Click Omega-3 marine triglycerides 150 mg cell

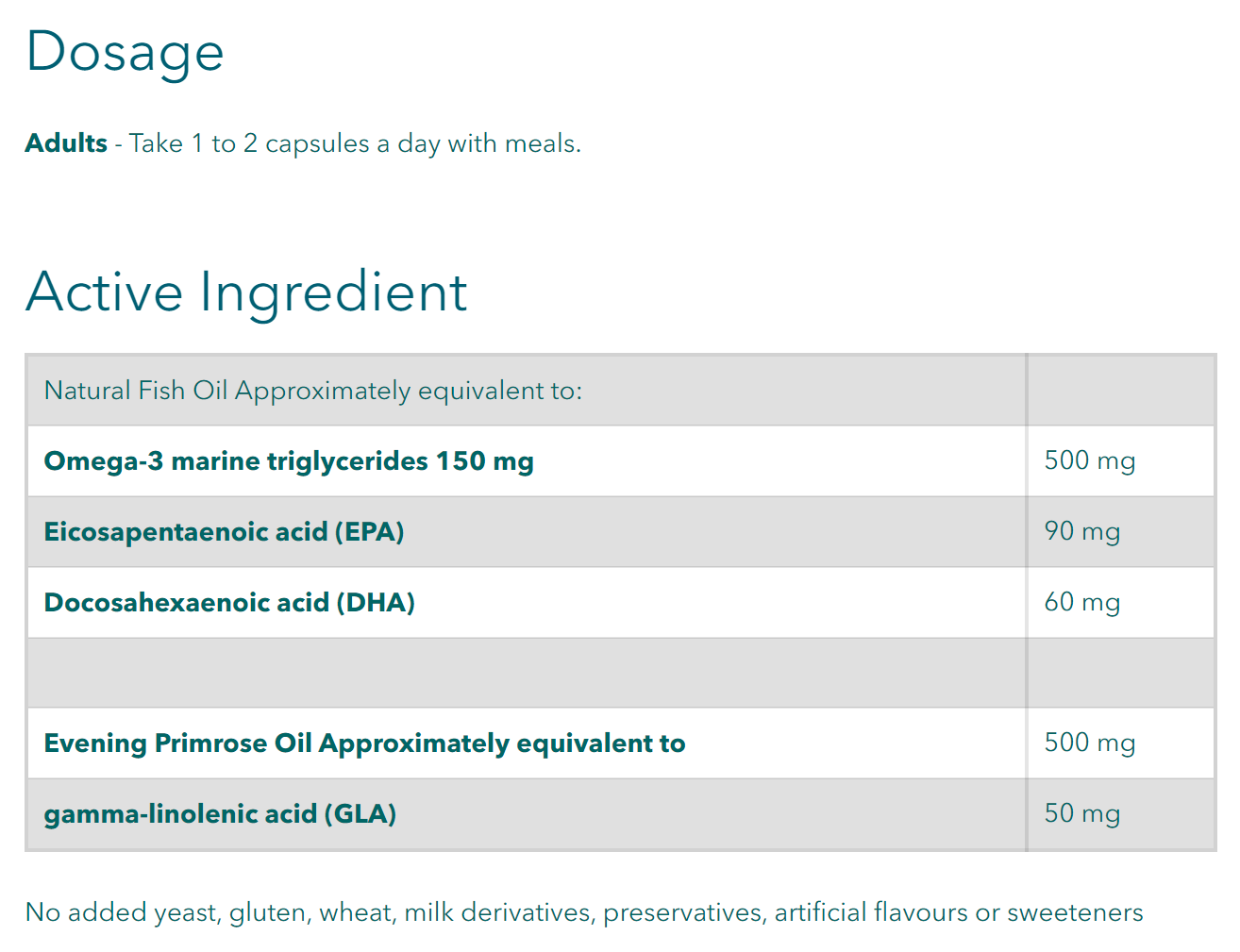click(289, 461)
